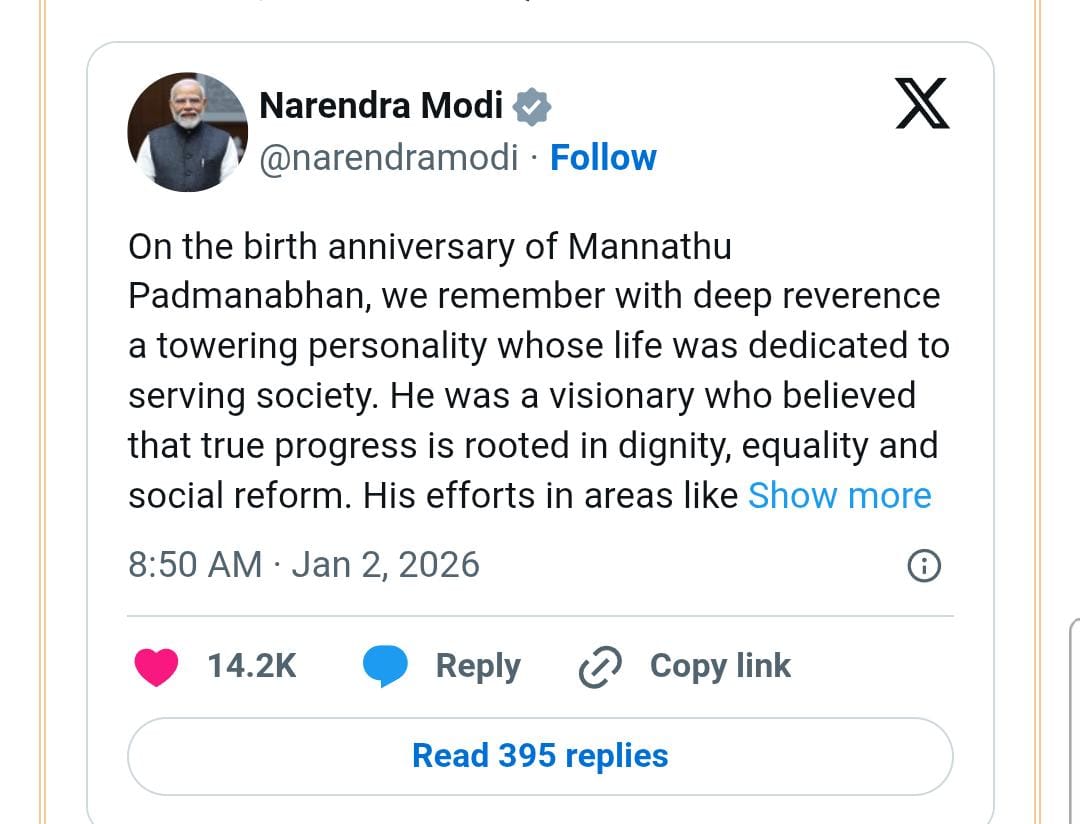The height and width of the screenshot is (824, 1080).
Task: Open Narendra Modi's profile picture
Action: click(187, 131)
